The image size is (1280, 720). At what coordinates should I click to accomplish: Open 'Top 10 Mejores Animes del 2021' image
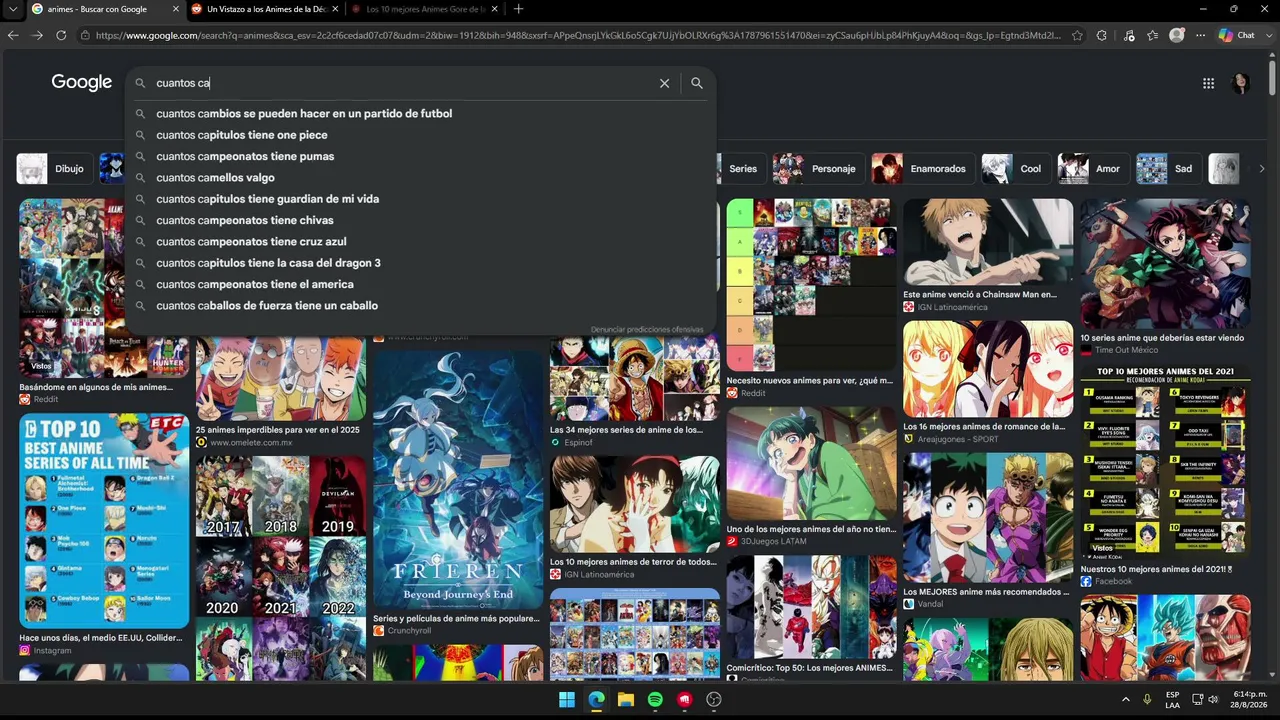[x=1165, y=462]
